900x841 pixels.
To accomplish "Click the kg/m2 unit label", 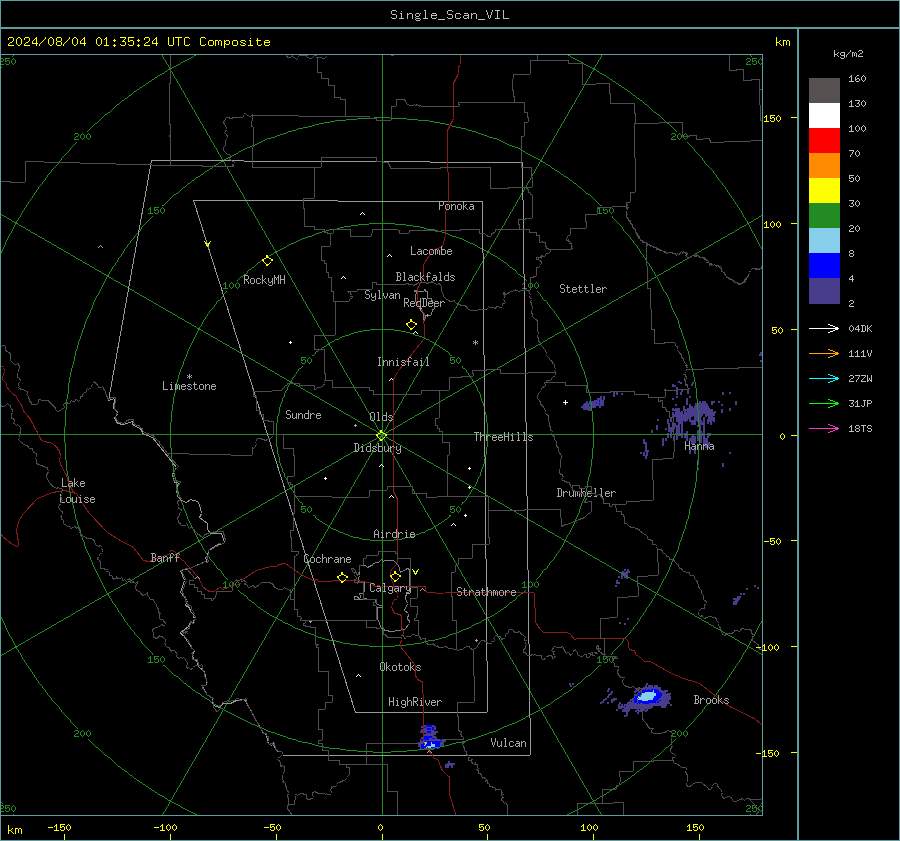I will pyautogui.click(x=848, y=54).
